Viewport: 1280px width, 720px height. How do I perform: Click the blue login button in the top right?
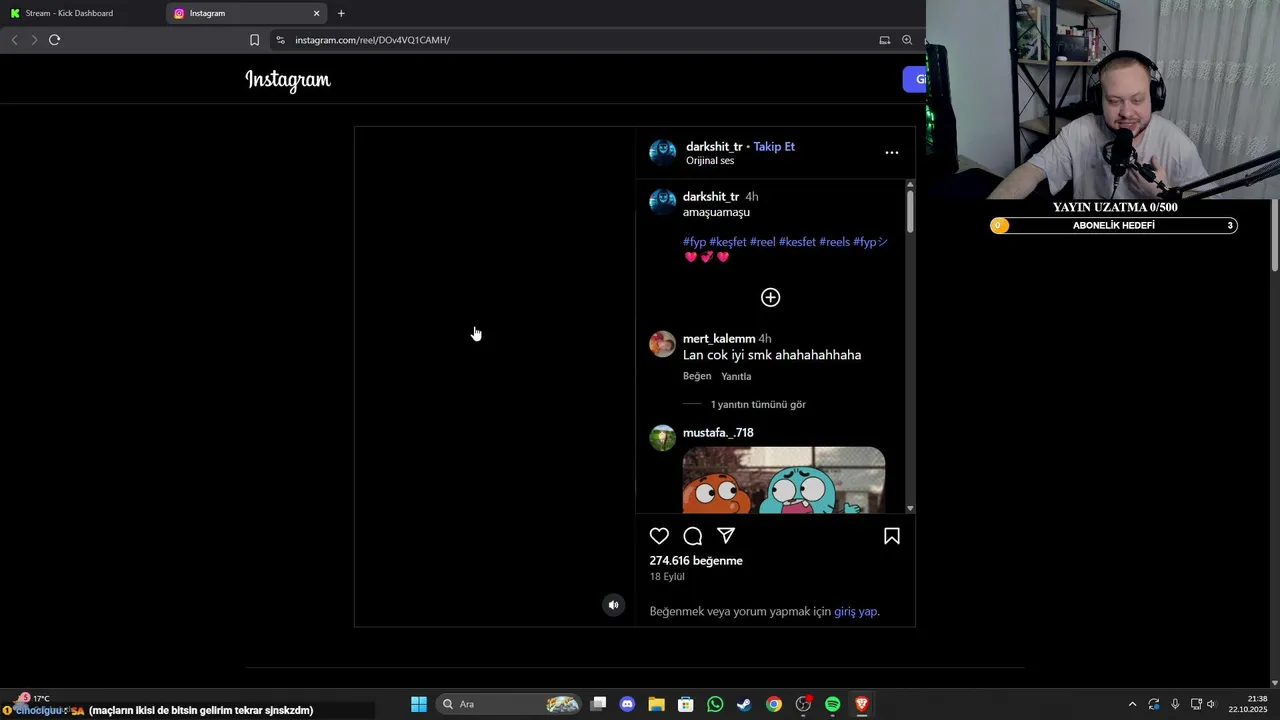click(x=915, y=79)
